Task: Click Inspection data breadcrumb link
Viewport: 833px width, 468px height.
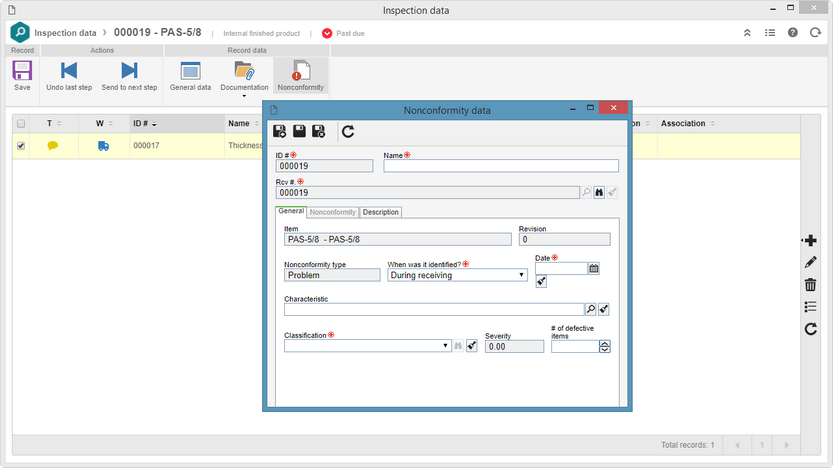Action: (65, 33)
